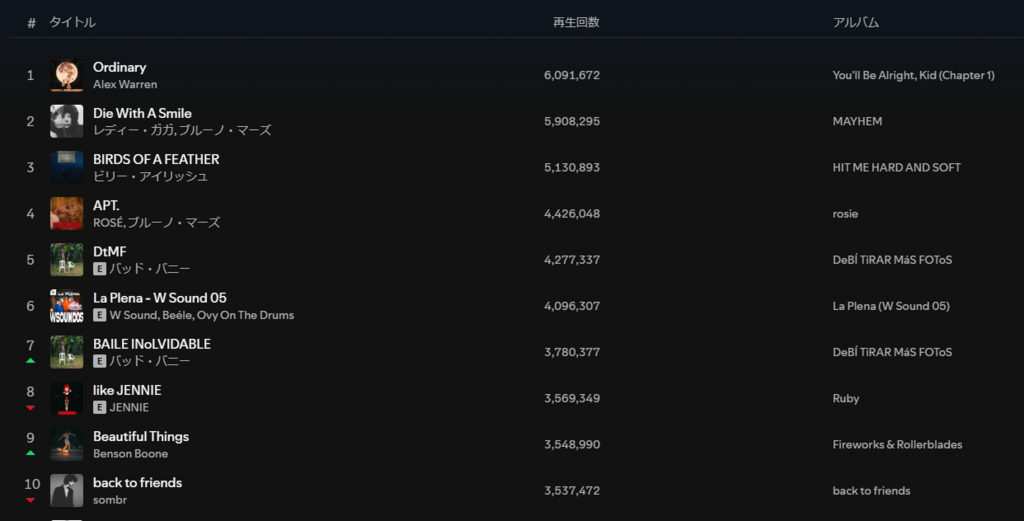Image resolution: width=1024 pixels, height=521 pixels.
Task: Open the MAYHEM album link
Action: tap(857, 121)
